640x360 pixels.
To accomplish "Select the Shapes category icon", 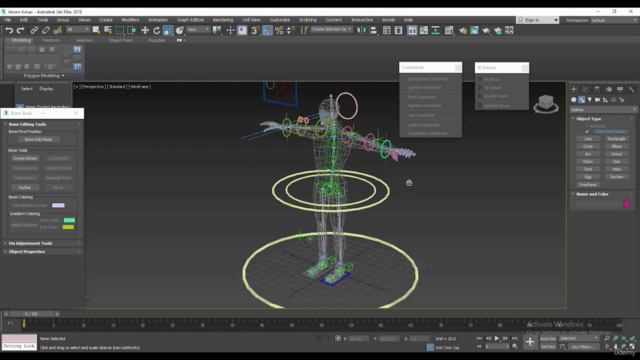I will [x=582, y=100].
